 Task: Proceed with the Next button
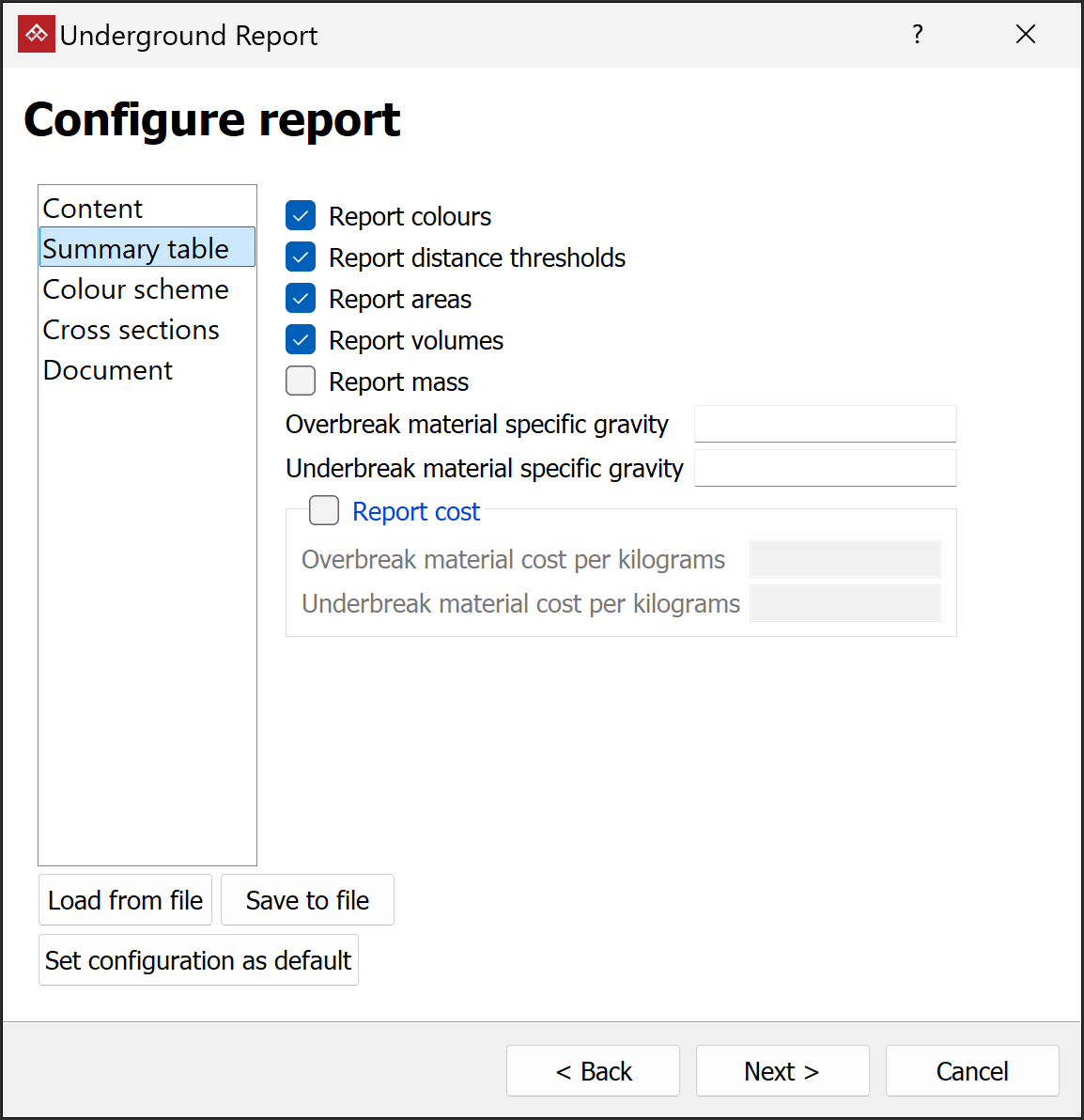[x=782, y=1071]
